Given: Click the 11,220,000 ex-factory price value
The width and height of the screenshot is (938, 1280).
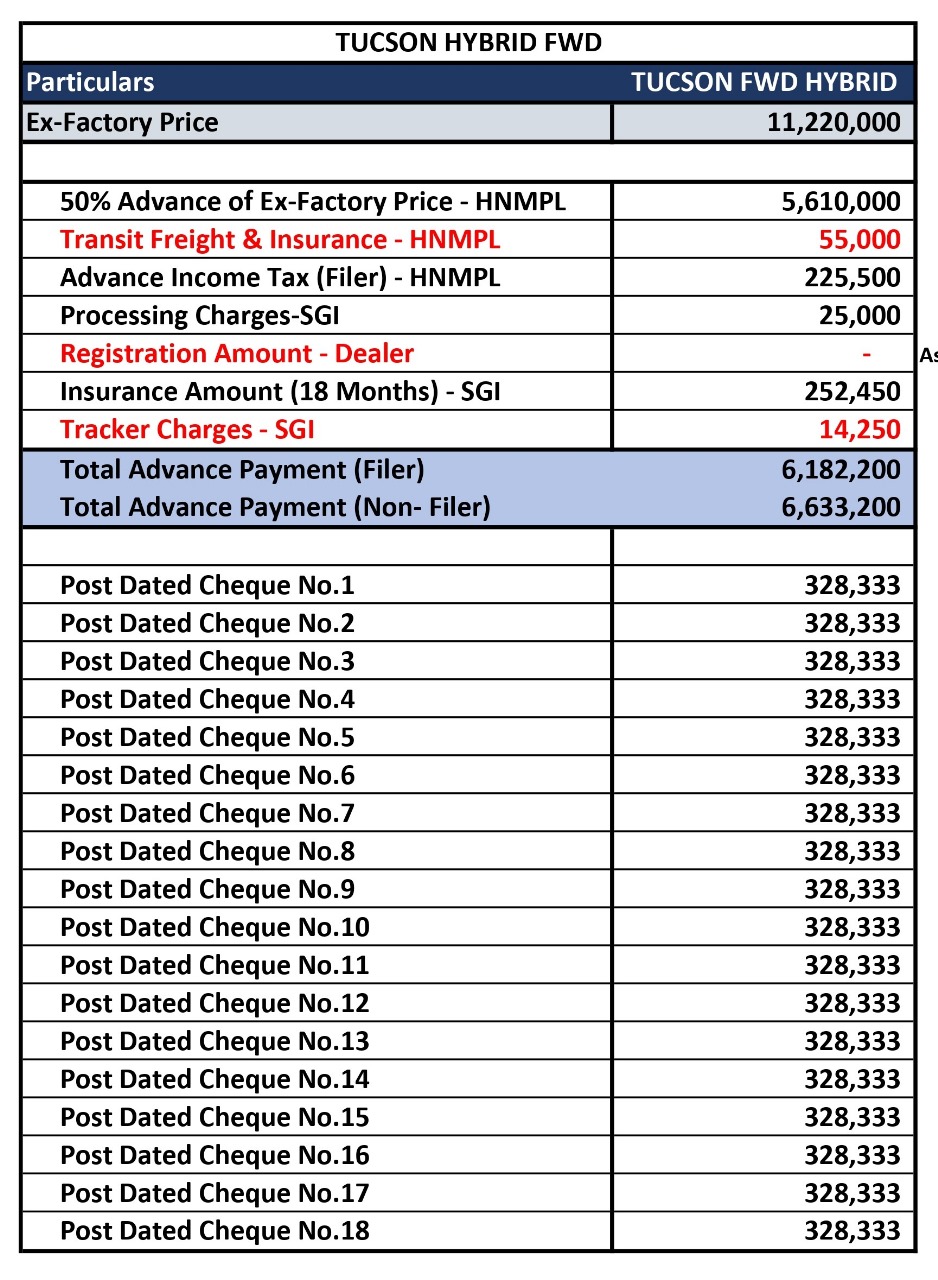Looking at the screenshot, I should 833,123.
